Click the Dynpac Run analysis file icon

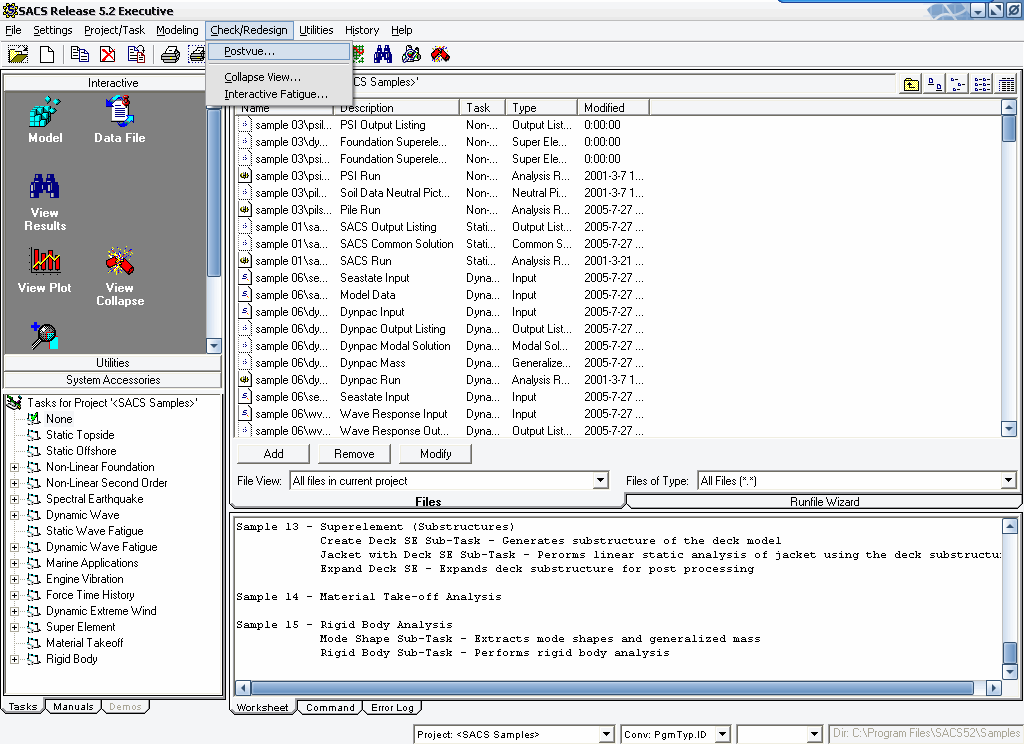tap(245, 380)
